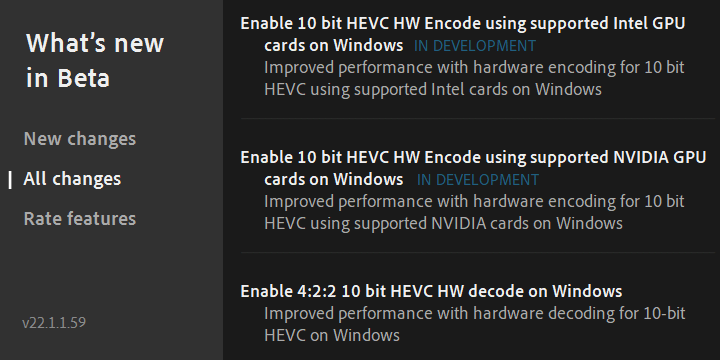Screen dimensions: 720x360
Task: Select the NVIDIA GPU HEVC Encode title
Action: point(473,168)
